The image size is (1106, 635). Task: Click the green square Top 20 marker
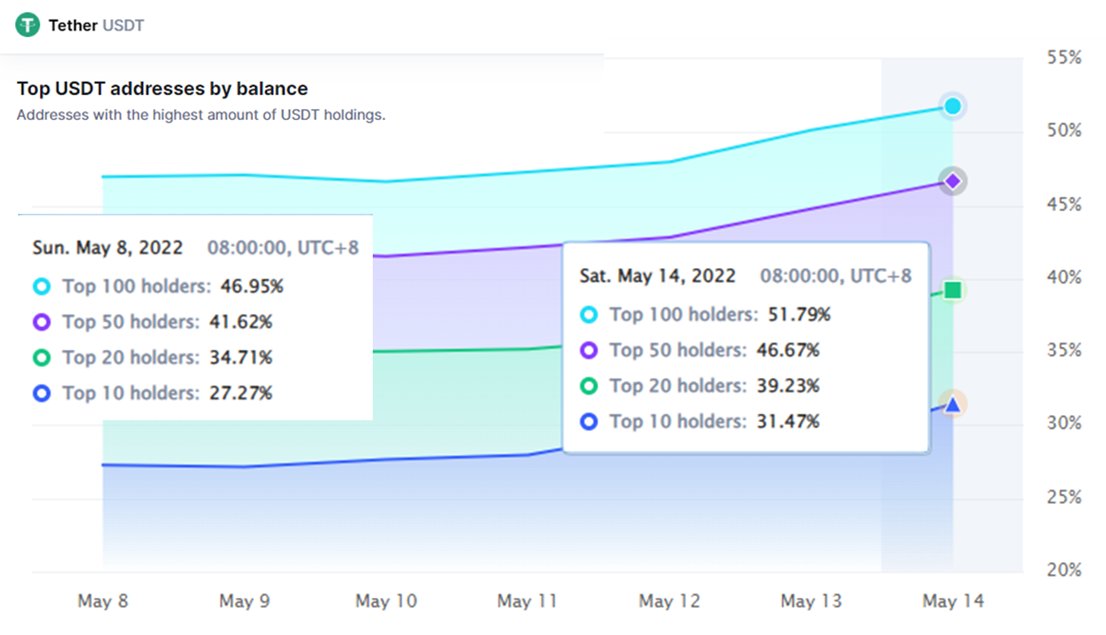pyautogui.click(x=952, y=290)
